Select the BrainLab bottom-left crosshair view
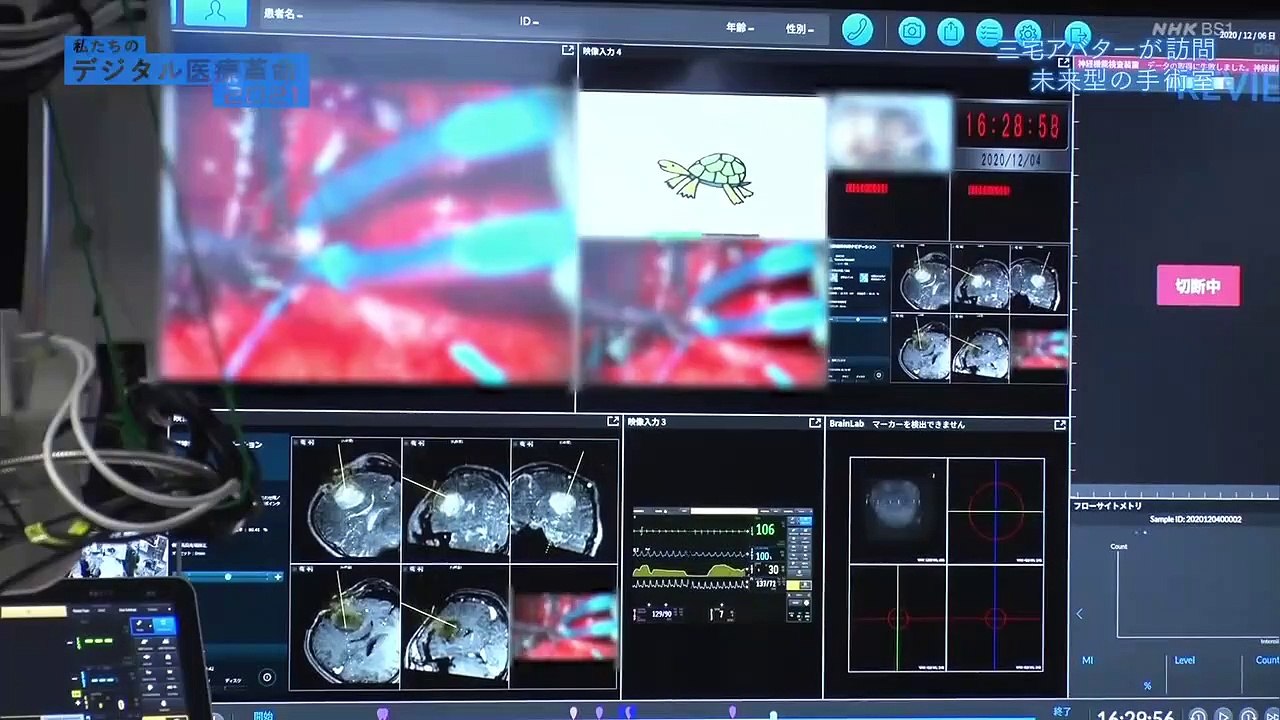 point(897,618)
